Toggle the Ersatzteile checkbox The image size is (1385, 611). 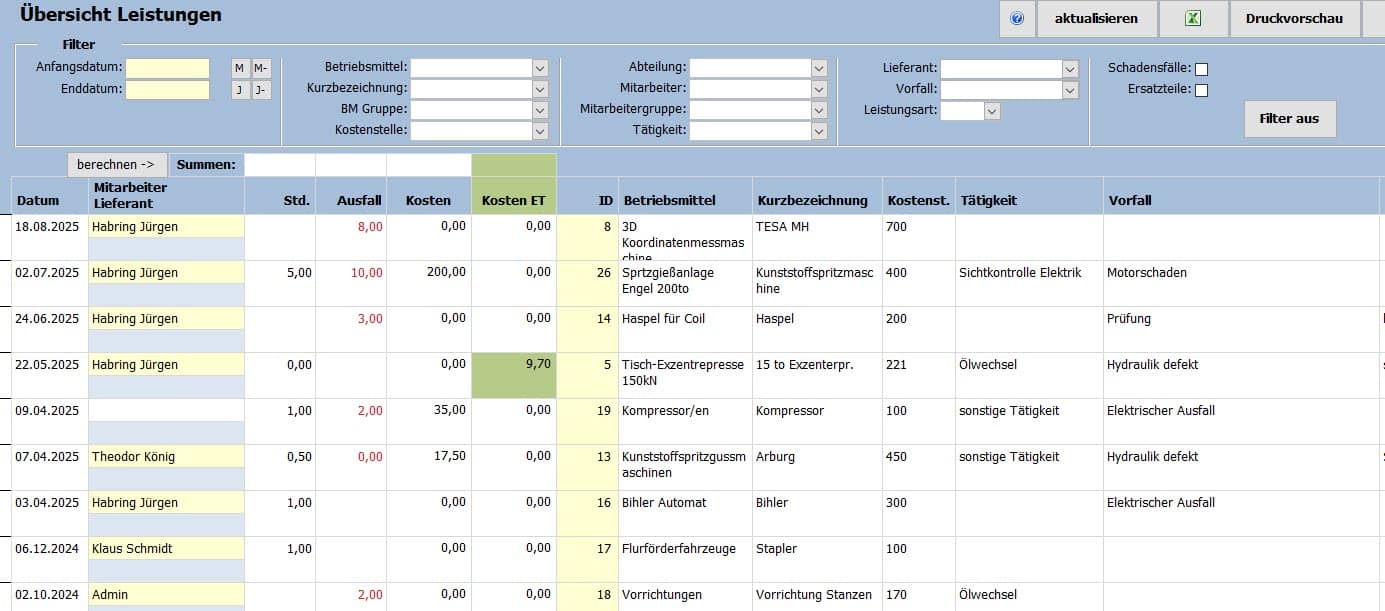1202,90
